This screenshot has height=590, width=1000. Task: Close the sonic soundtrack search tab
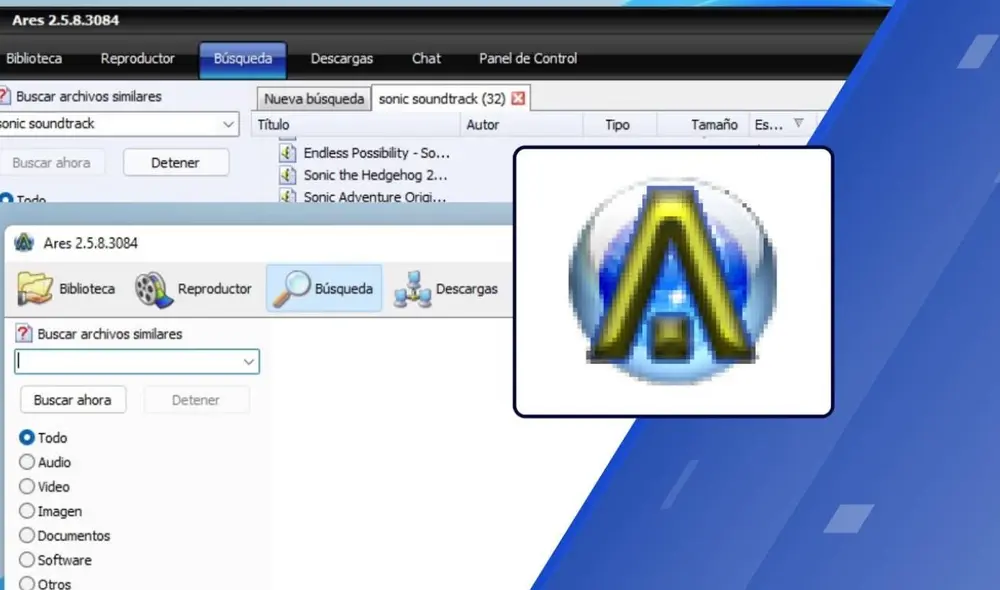click(x=518, y=99)
